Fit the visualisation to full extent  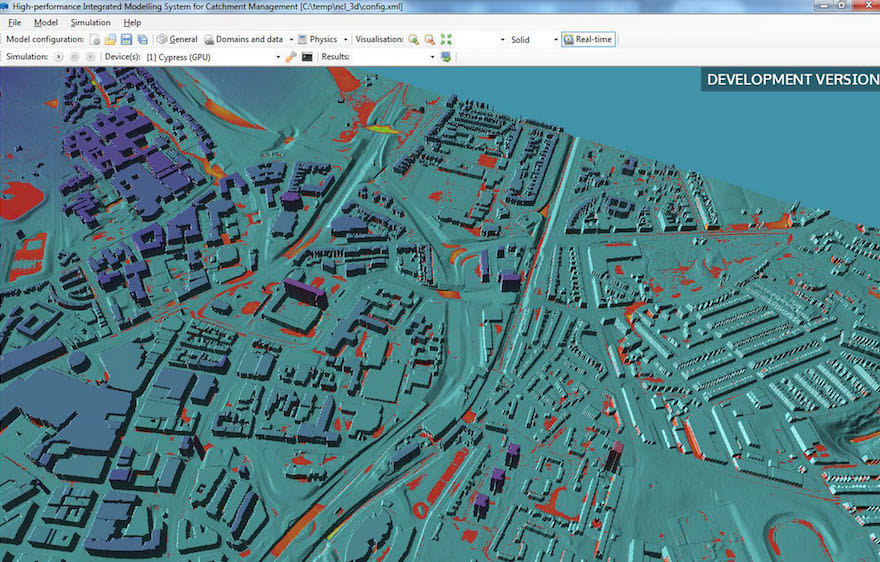(x=446, y=40)
